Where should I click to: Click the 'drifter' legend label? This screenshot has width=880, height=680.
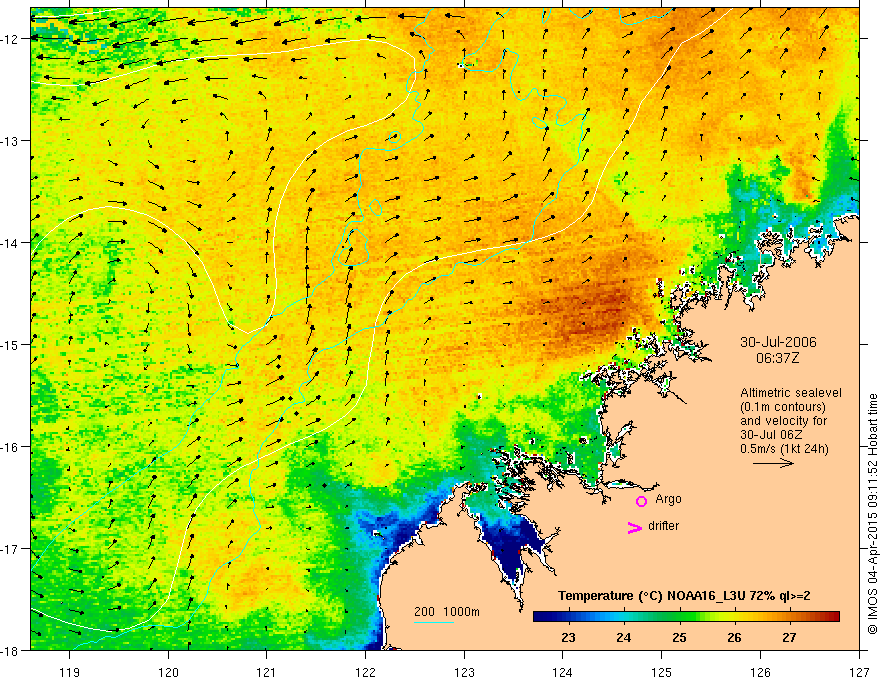[x=663, y=526]
